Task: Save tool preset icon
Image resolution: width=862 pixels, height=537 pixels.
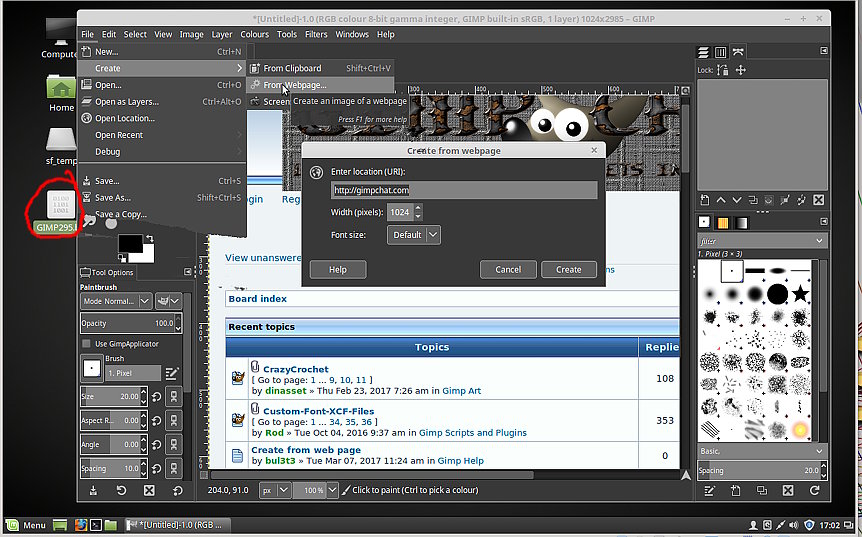Action: point(93,490)
